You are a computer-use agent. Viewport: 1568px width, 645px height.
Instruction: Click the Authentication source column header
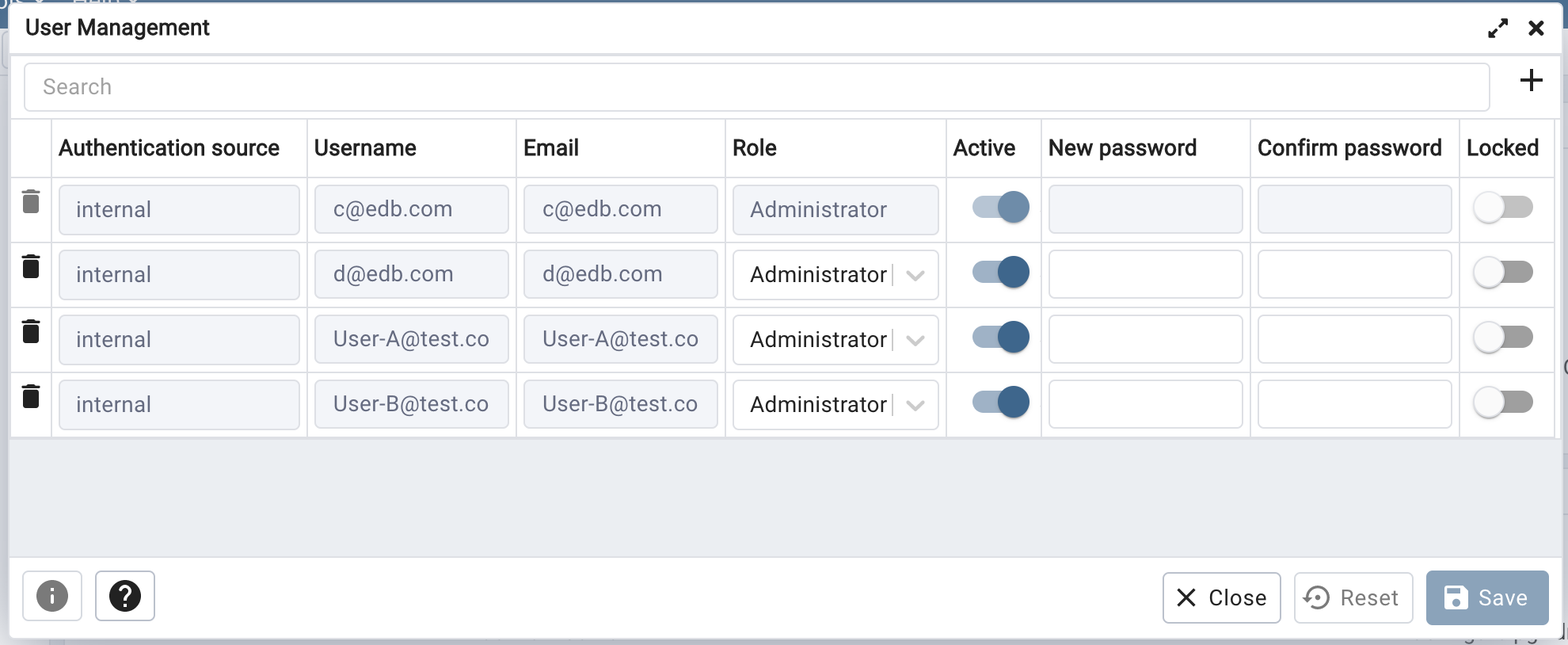click(x=169, y=148)
